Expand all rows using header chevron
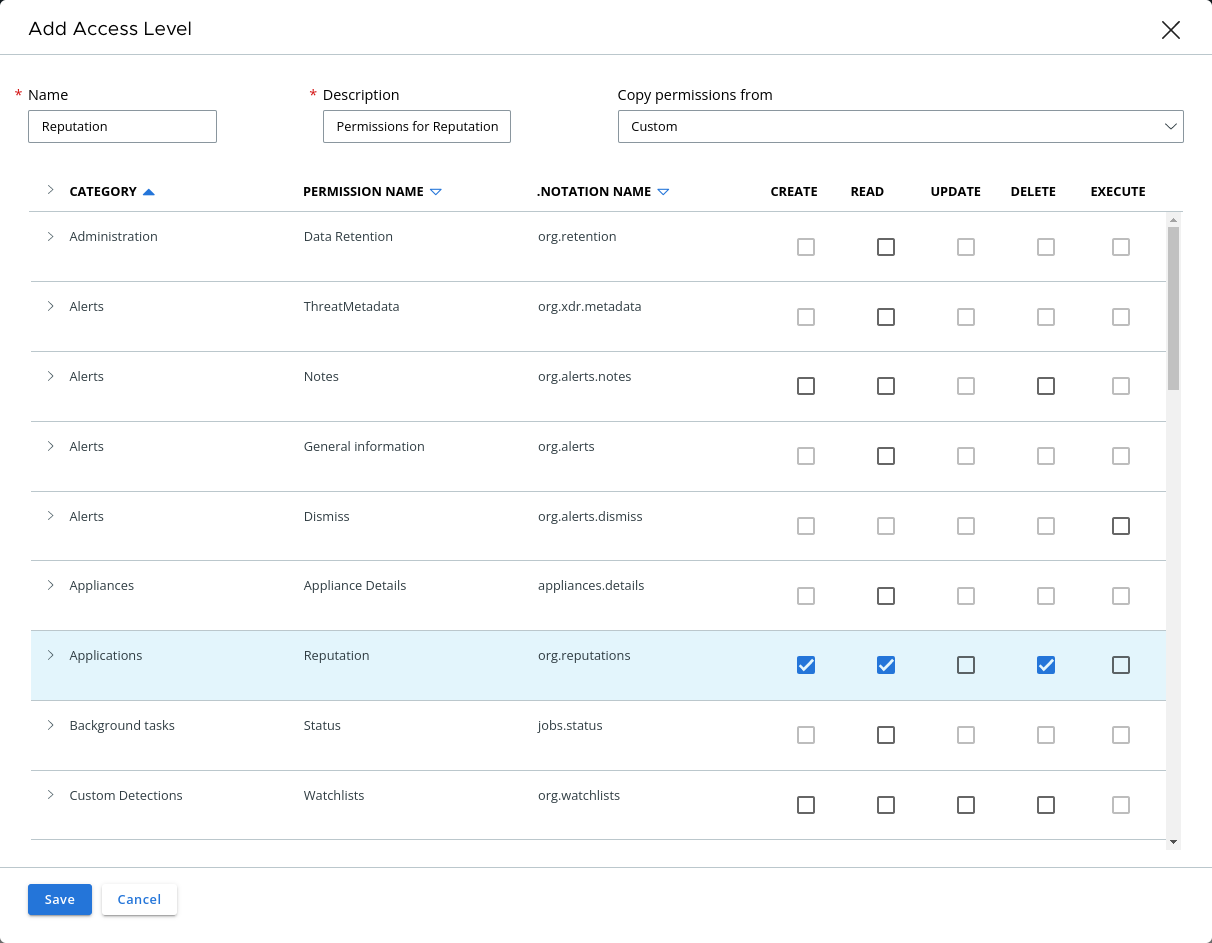Viewport: 1212px width, 943px height. pos(50,191)
